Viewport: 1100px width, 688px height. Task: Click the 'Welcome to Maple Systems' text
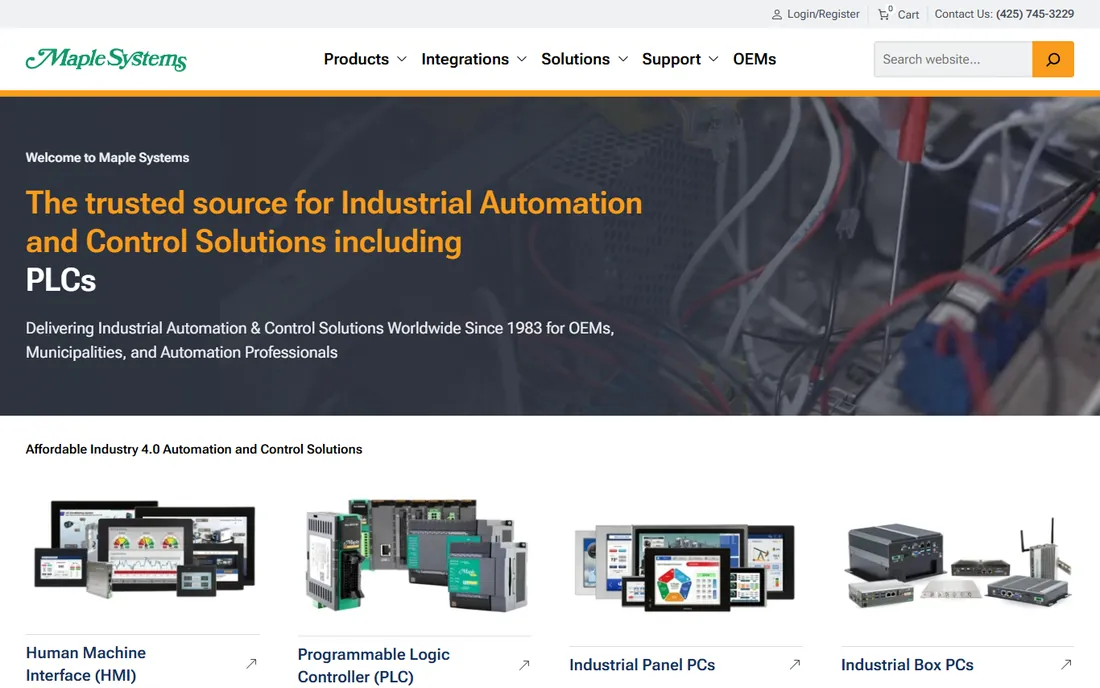click(x=107, y=158)
